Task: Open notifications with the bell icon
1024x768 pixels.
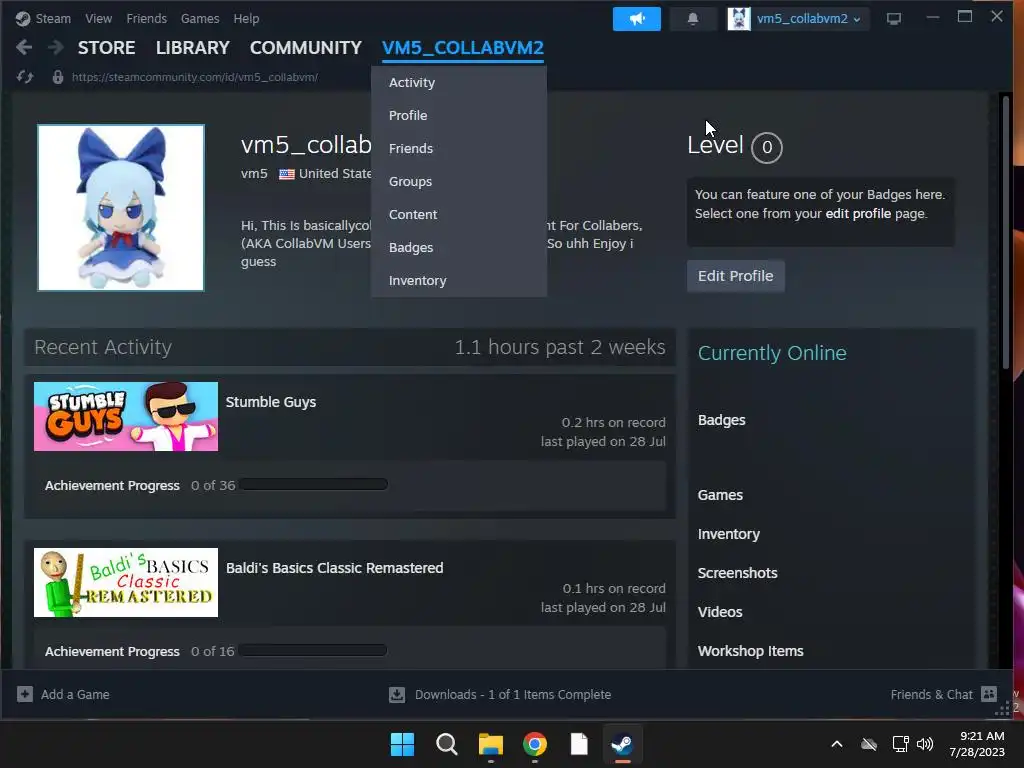Action: [x=692, y=19]
